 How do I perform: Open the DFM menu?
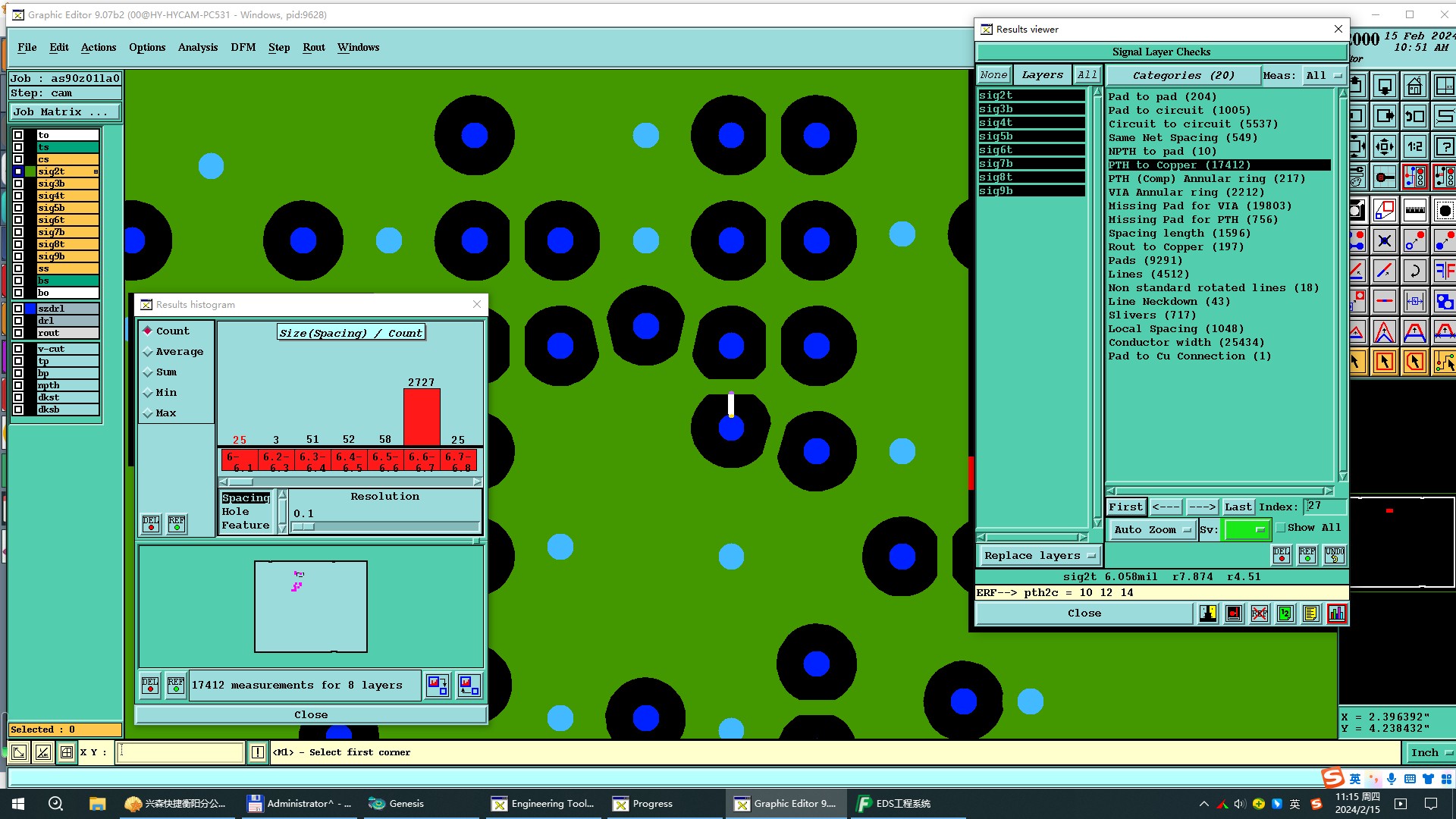pyautogui.click(x=243, y=47)
